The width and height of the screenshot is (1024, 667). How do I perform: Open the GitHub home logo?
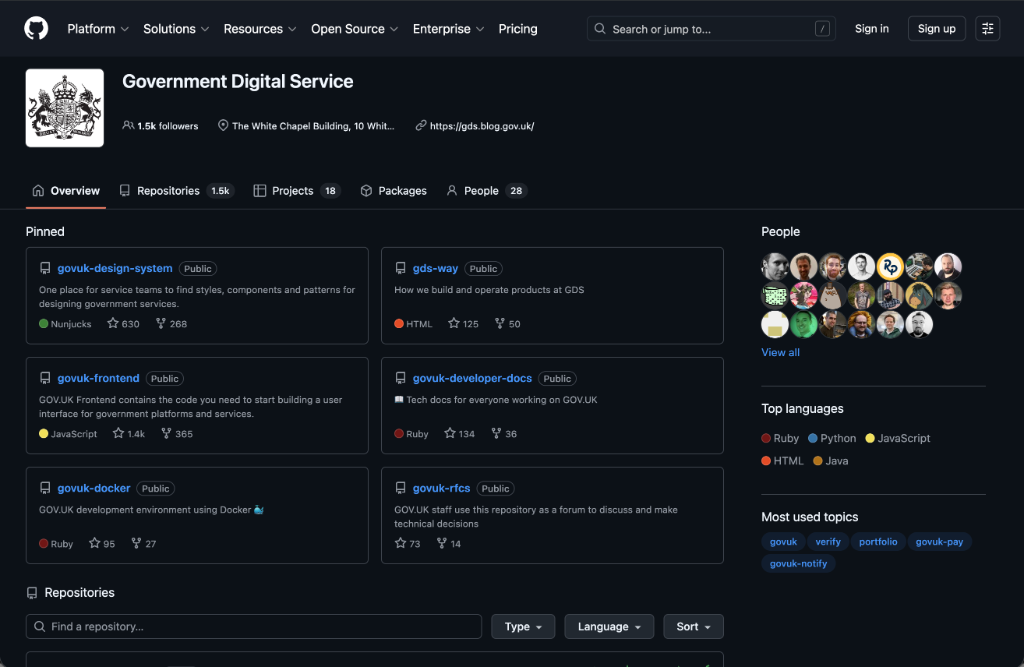pos(36,29)
